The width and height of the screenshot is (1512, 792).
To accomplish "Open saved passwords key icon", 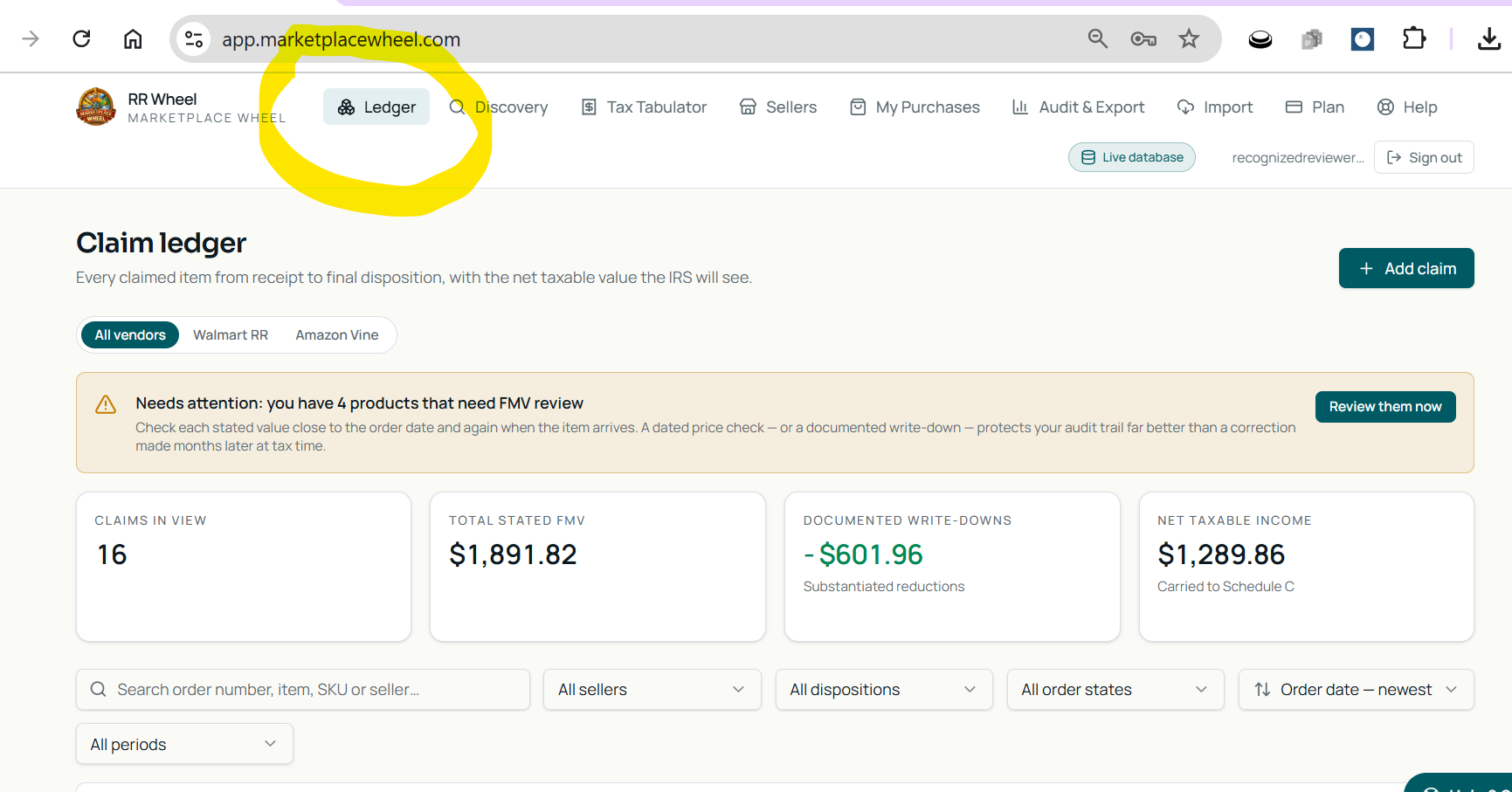I will tap(1143, 38).
